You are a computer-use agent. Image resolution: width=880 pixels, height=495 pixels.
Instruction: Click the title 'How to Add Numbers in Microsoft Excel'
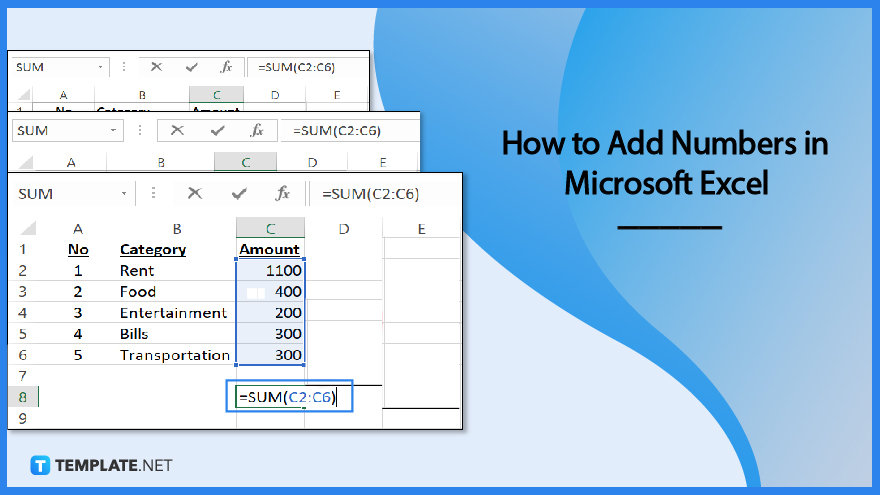[x=665, y=163]
